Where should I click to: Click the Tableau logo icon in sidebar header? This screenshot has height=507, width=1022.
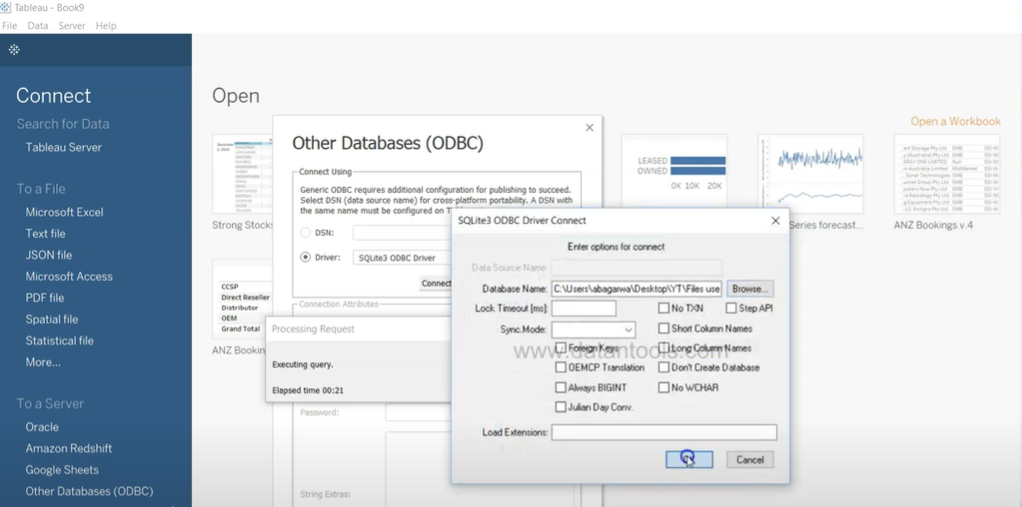[14, 50]
